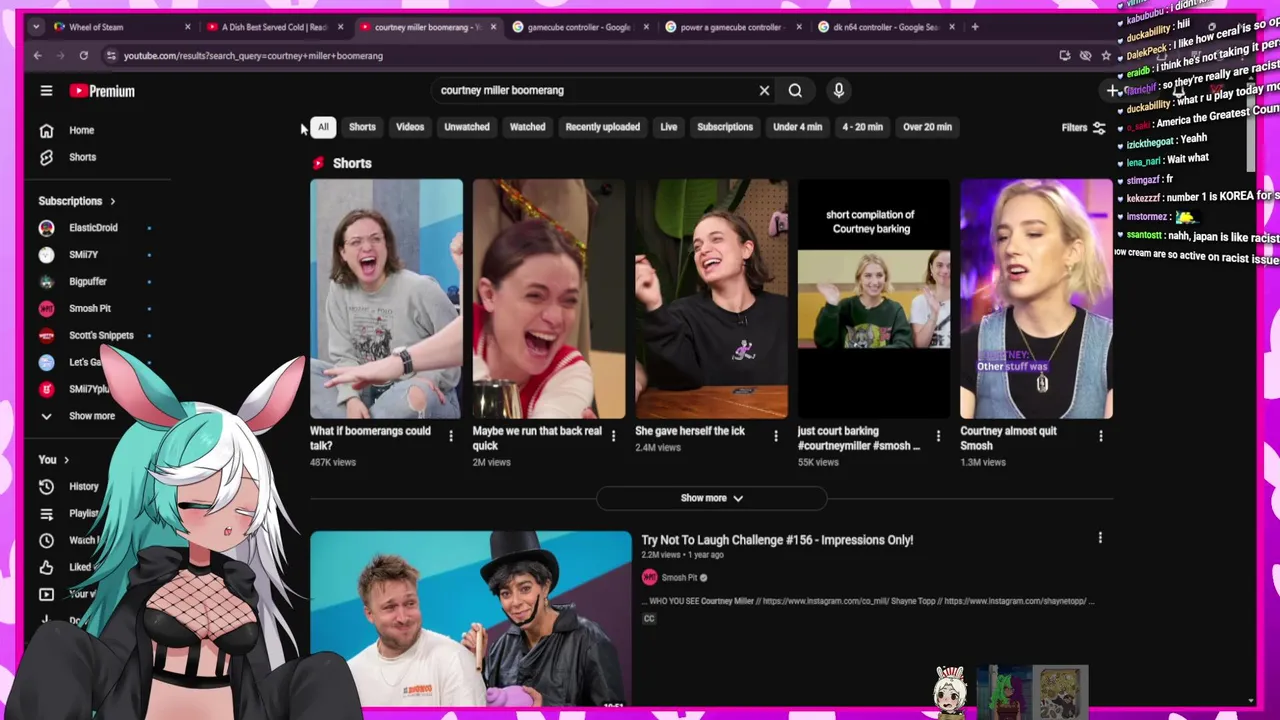Viewport: 1280px width, 720px height.
Task: Open 'Courtney almost quit Smosh' short thumbnail
Action: pyautogui.click(x=1036, y=298)
